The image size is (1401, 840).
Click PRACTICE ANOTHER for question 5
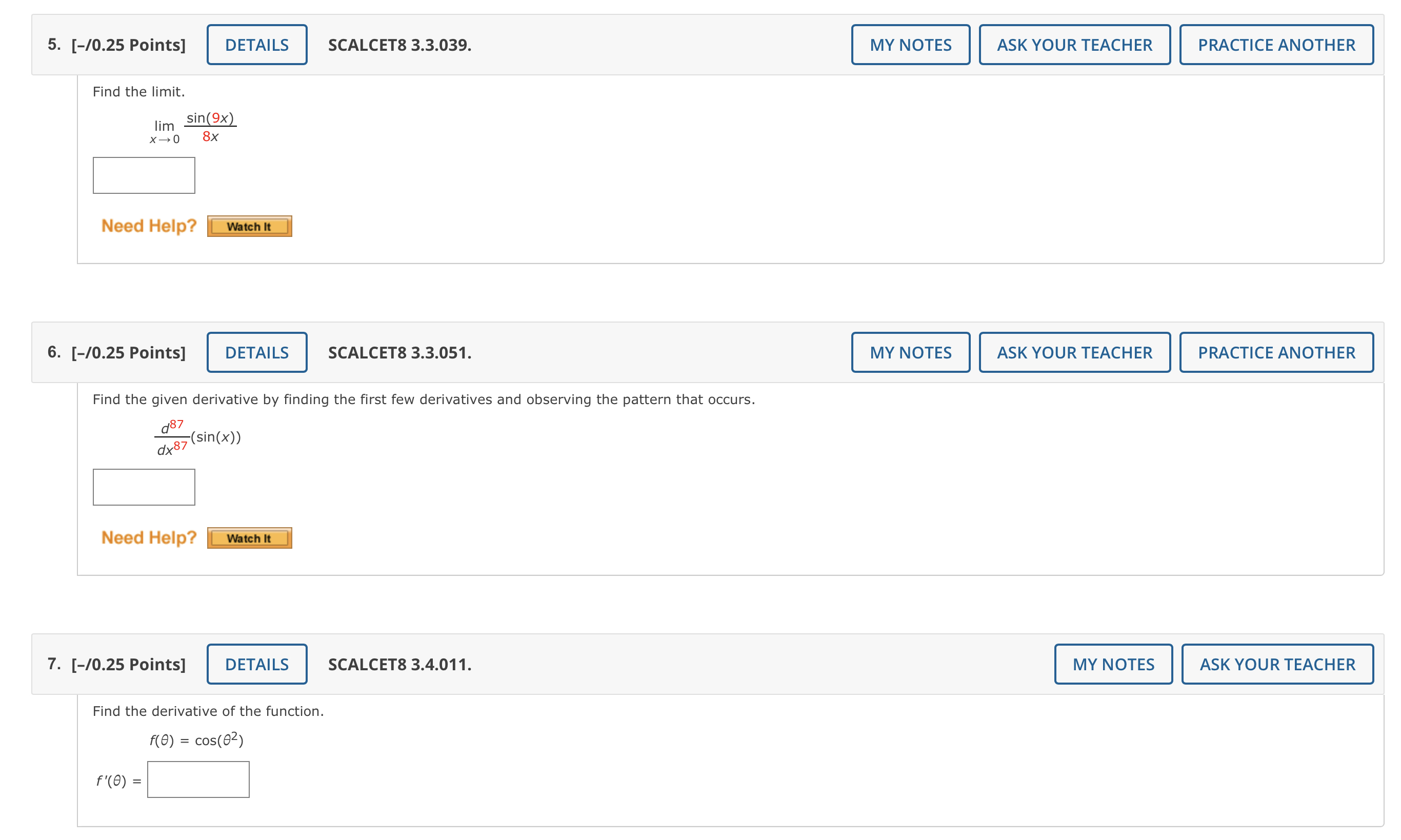click(x=1276, y=45)
